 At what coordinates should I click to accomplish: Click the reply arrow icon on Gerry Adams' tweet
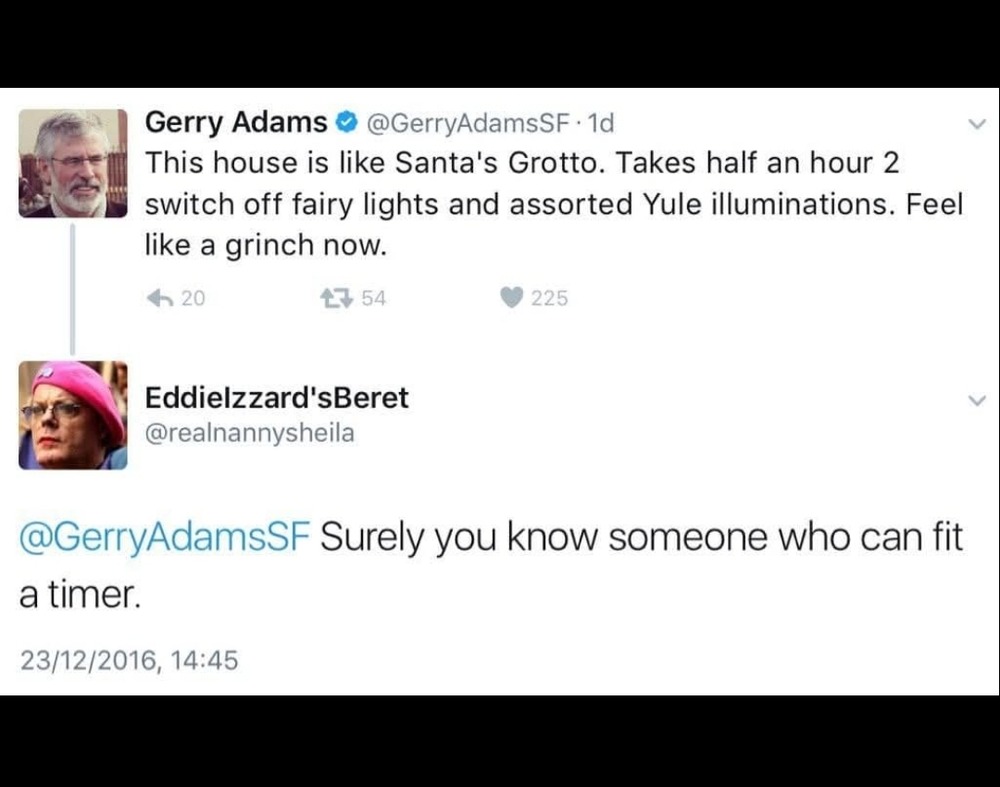(160, 297)
